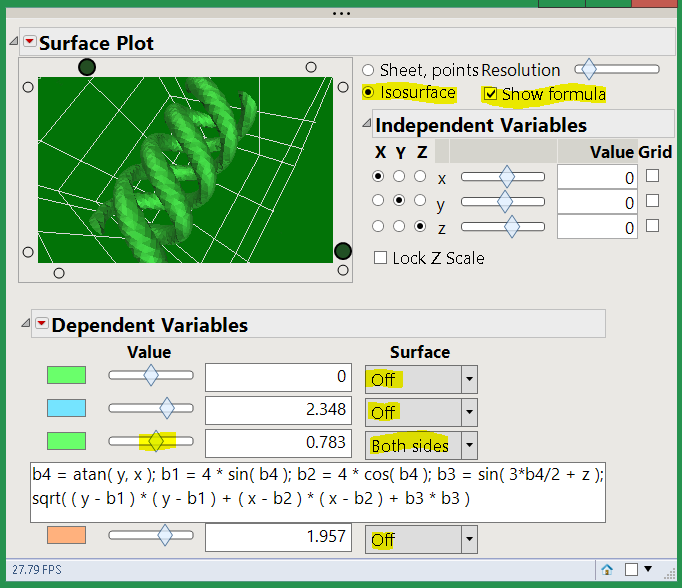This screenshot has width=682, height=588.
Task: Click the green swatch beside value 0.783
Action: [67, 441]
